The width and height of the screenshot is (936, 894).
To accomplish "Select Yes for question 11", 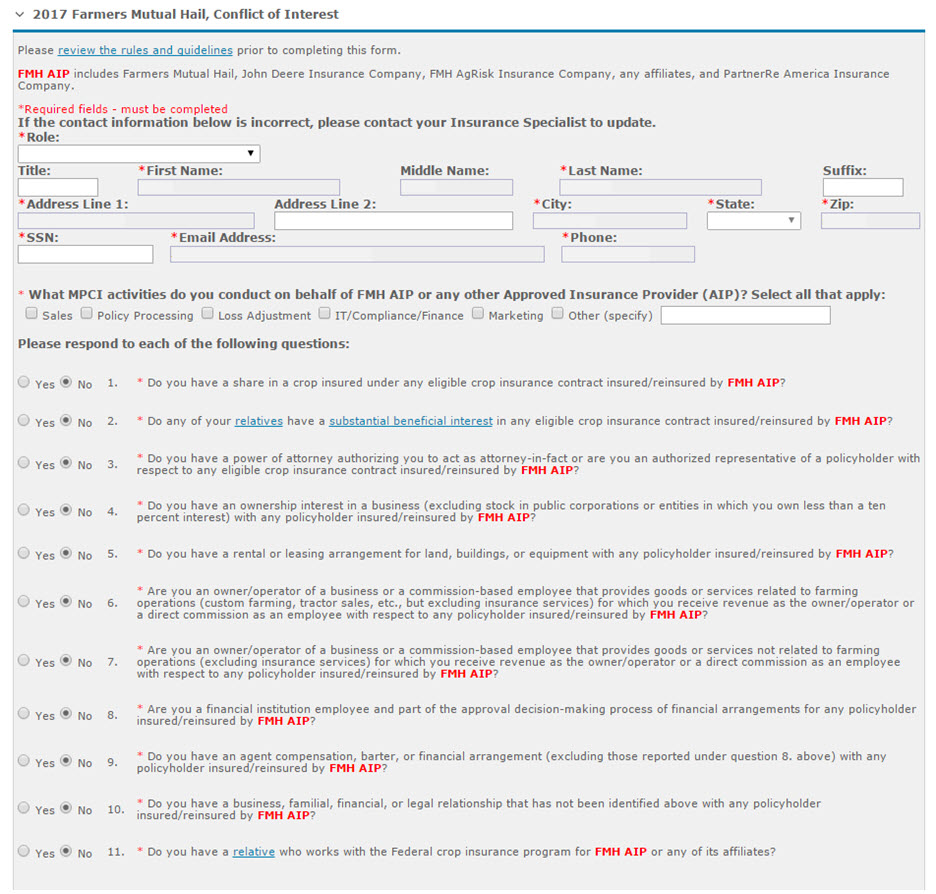I will (x=24, y=852).
